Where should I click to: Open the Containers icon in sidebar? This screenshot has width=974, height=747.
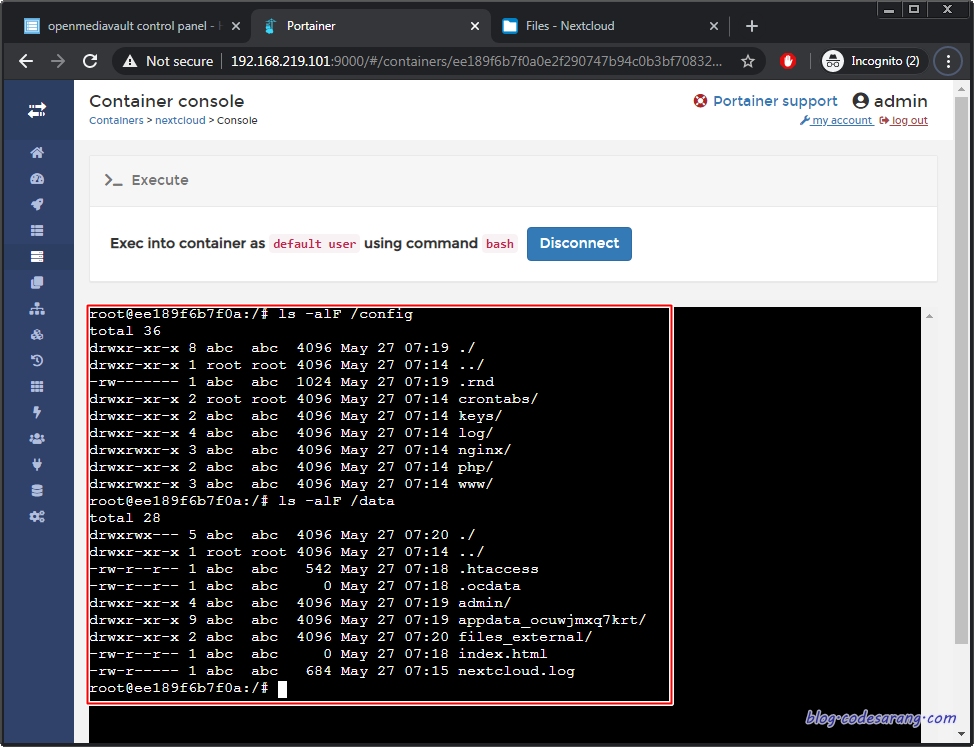(x=37, y=256)
